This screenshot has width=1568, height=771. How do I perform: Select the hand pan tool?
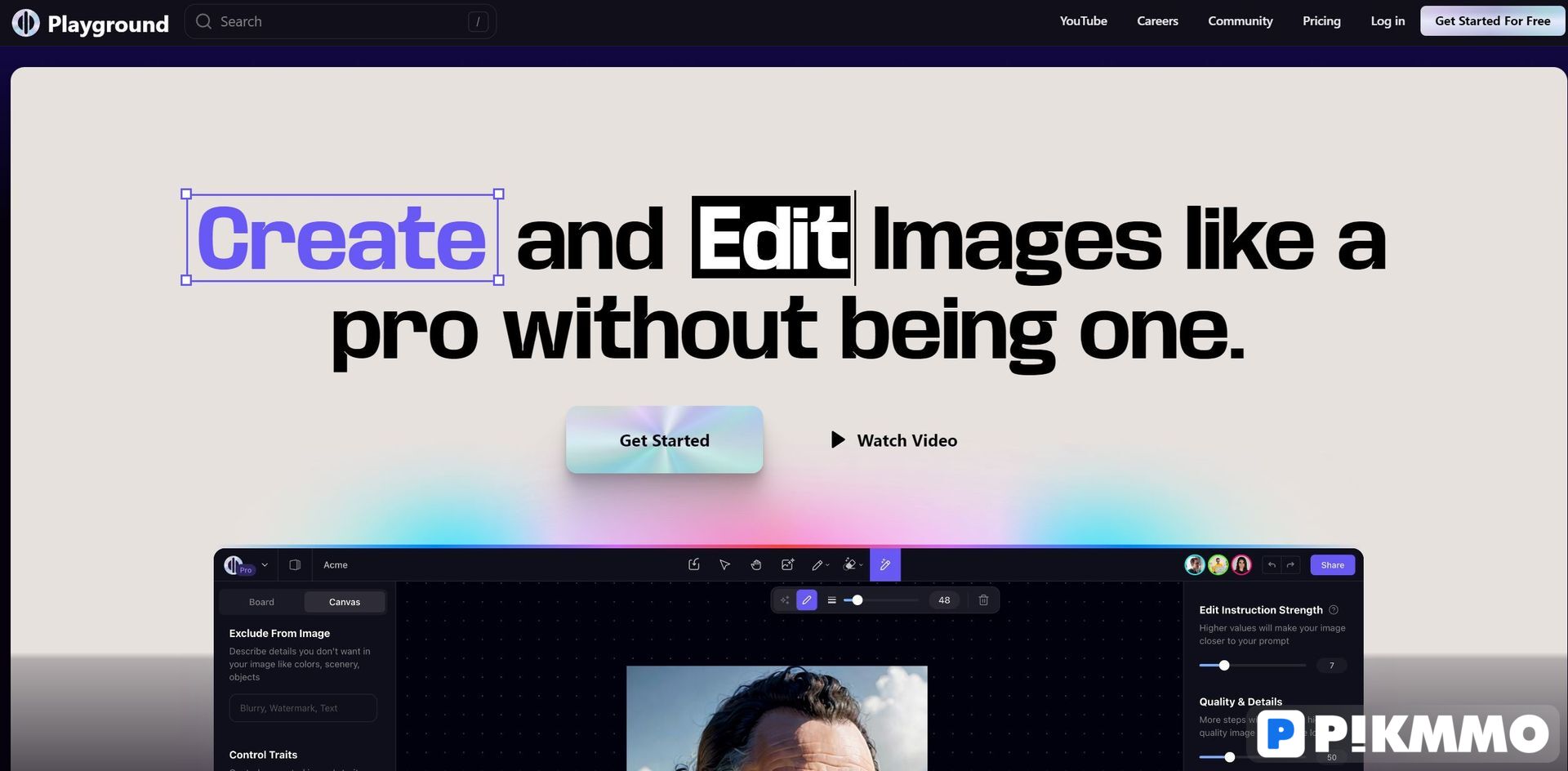(x=756, y=564)
